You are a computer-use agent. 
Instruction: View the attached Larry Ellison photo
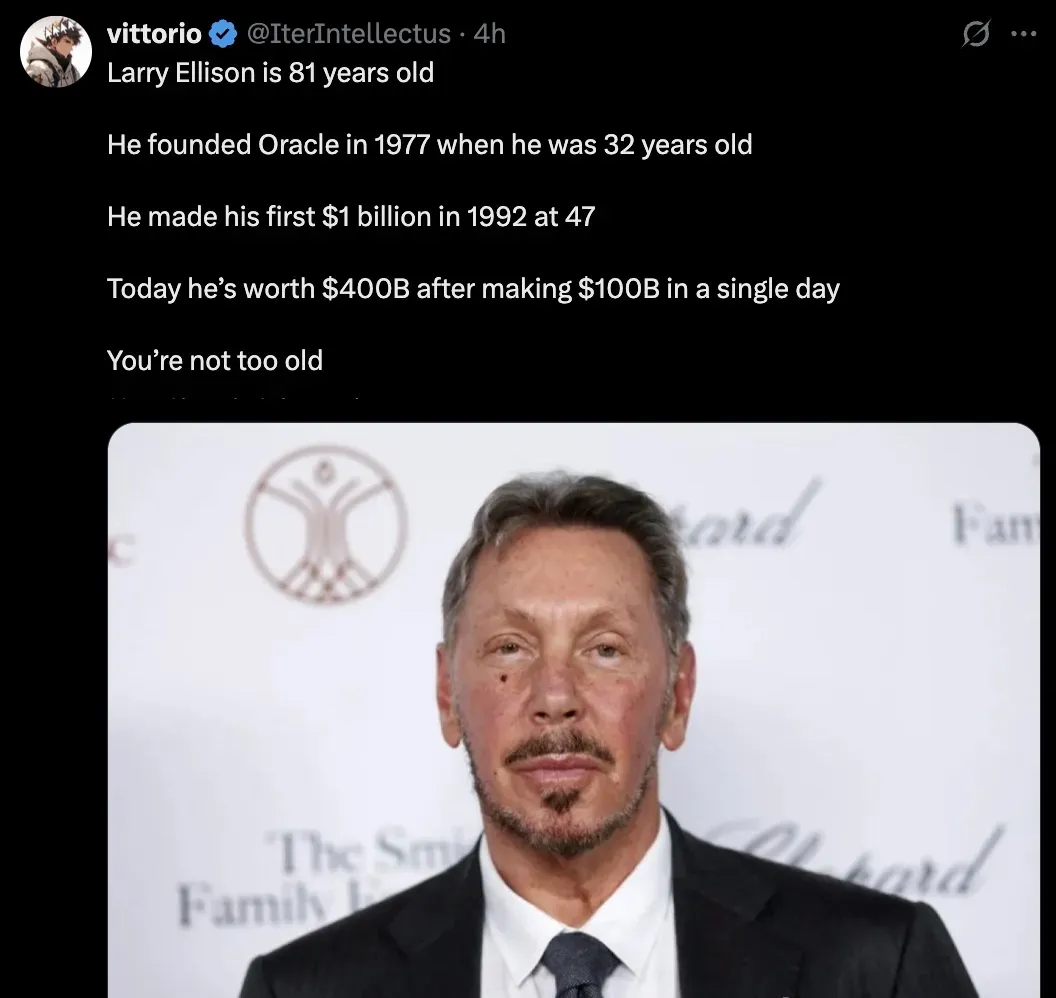point(570,700)
